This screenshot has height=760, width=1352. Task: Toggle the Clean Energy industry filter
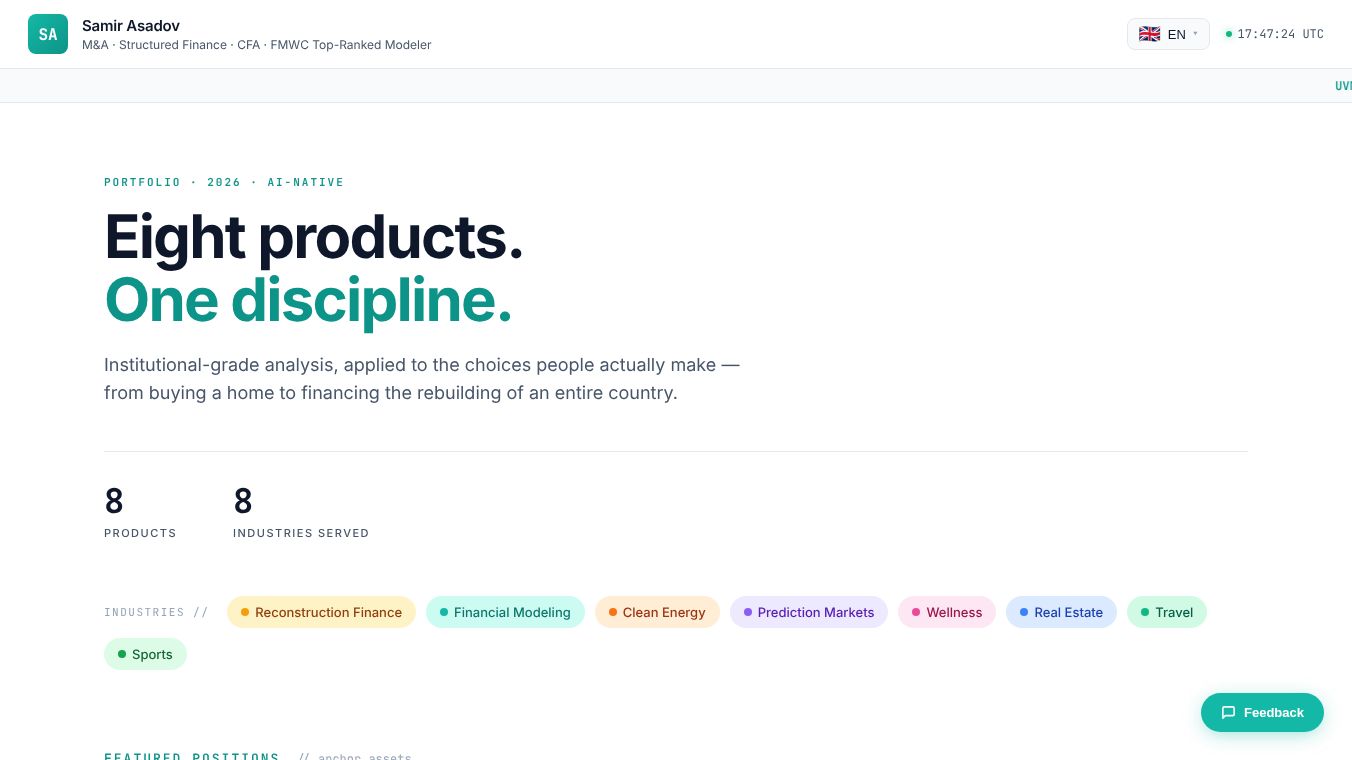coord(657,612)
